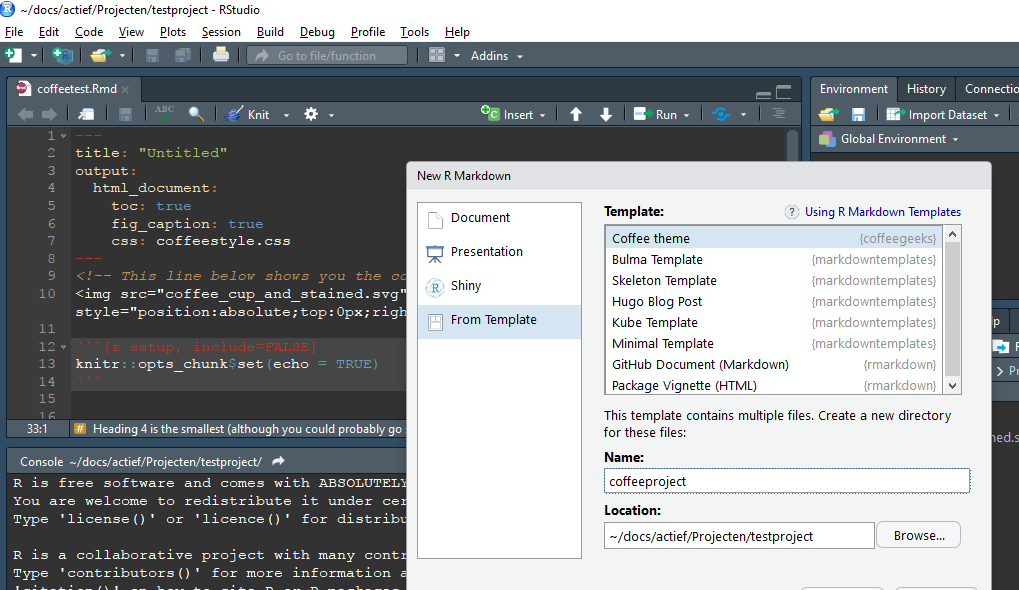Click the Publish icon in editor toolbar

[x=721, y=114]
